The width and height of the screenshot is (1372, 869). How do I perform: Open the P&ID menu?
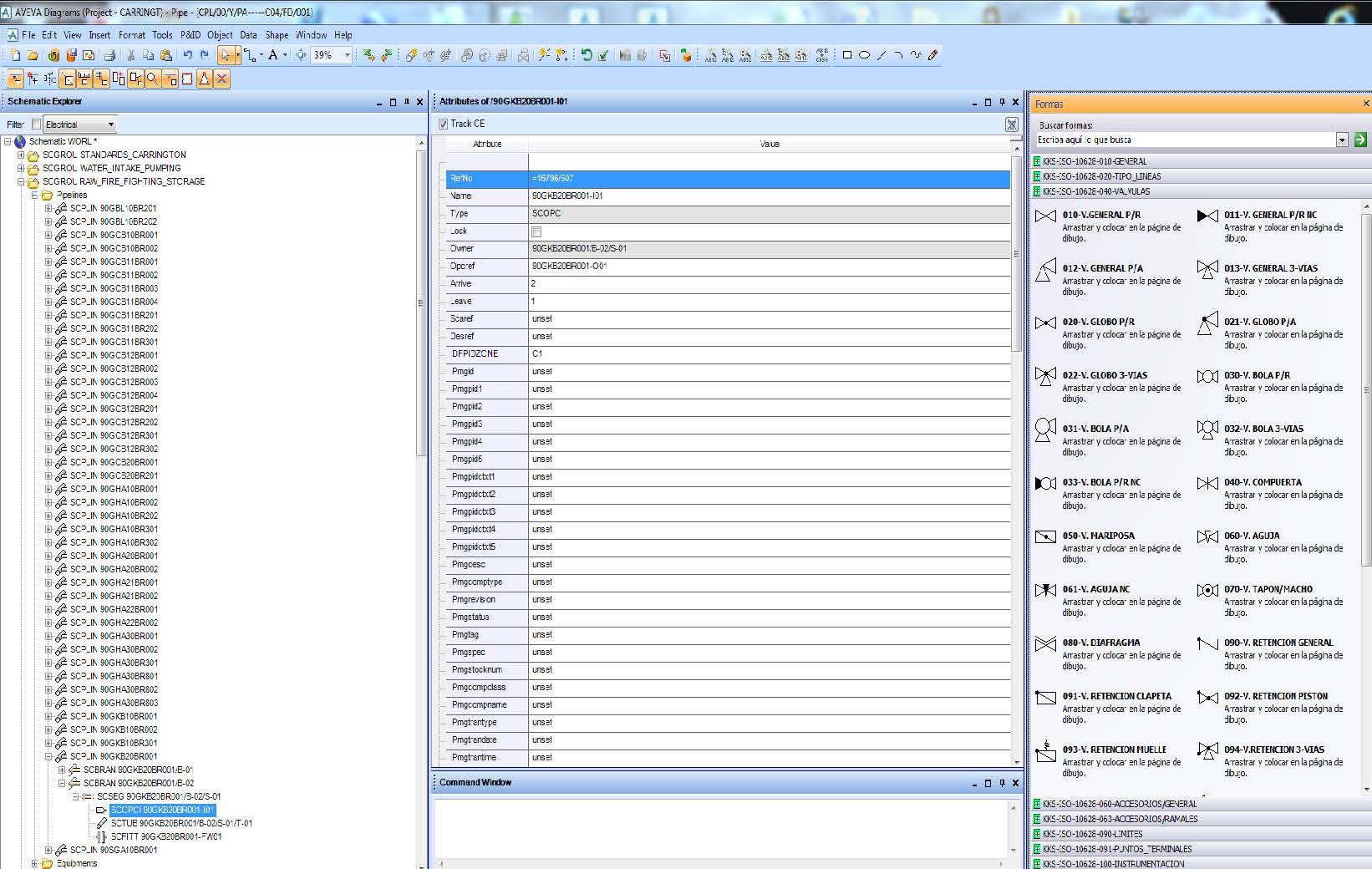coord(191,35)
